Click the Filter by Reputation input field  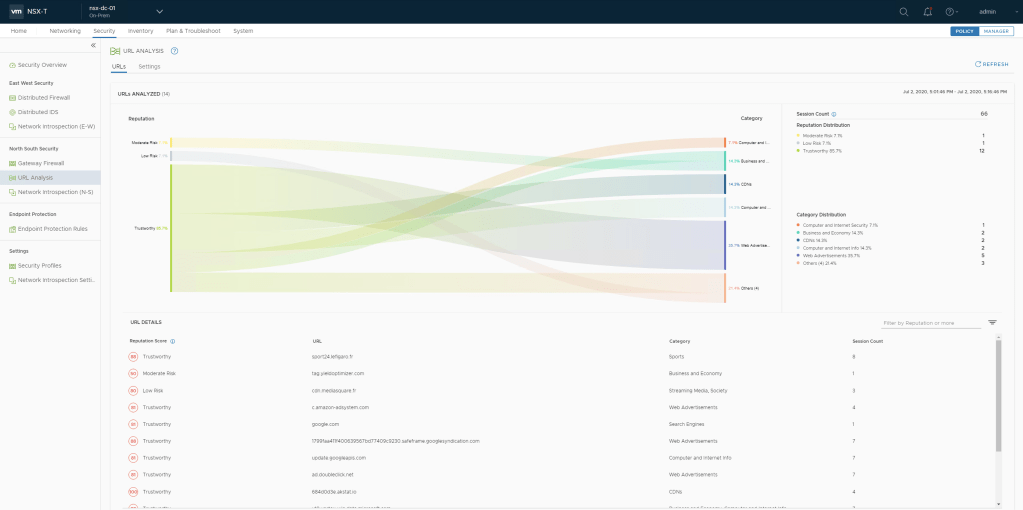[x=930, y=323]
